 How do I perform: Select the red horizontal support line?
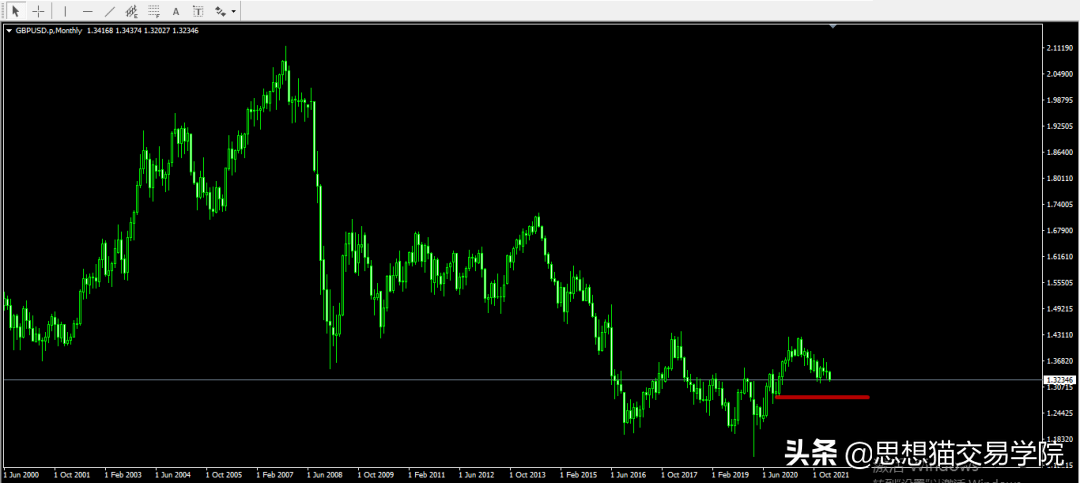click(822, 397)
